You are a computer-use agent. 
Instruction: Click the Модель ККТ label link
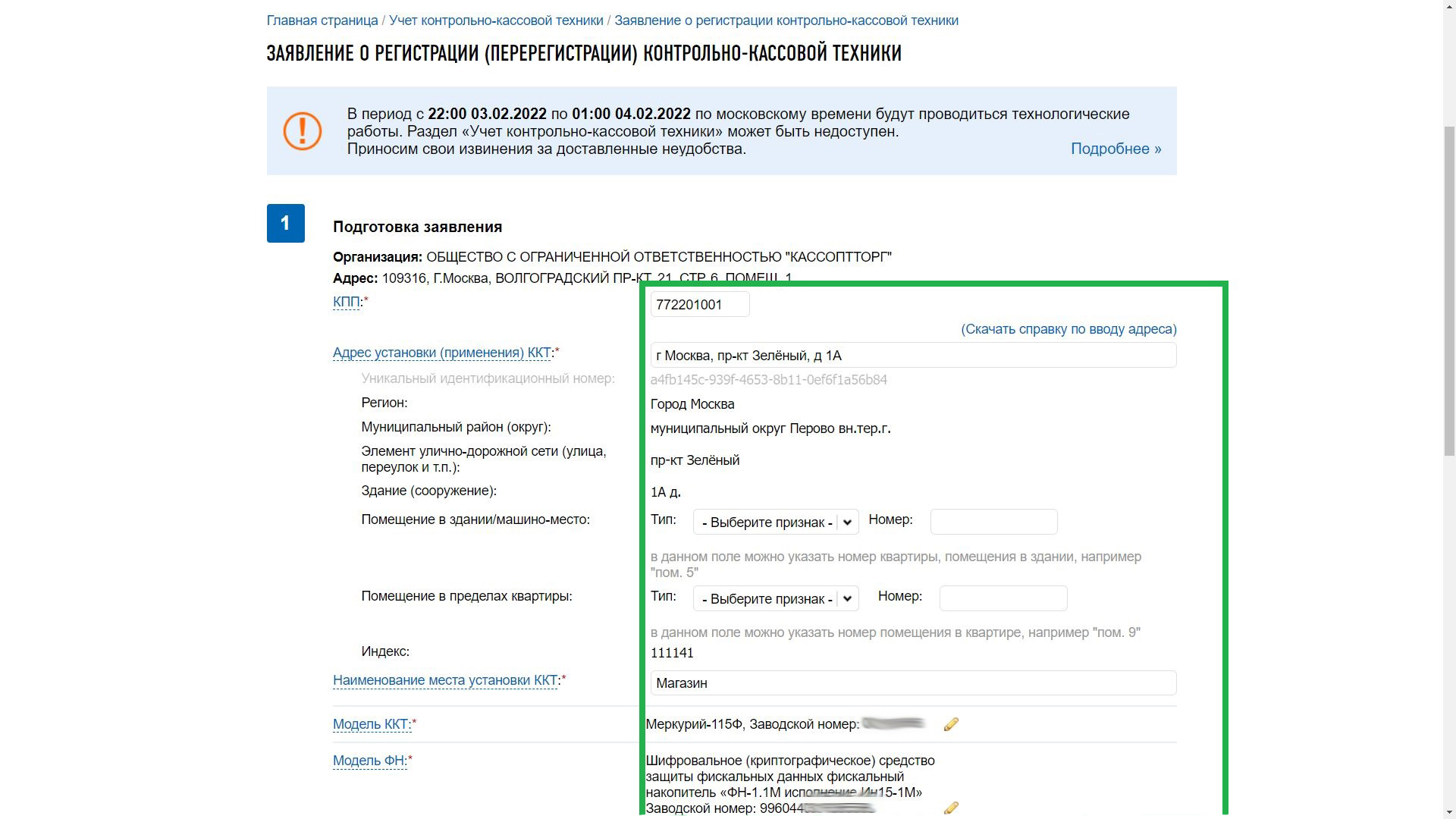(372, 724)
